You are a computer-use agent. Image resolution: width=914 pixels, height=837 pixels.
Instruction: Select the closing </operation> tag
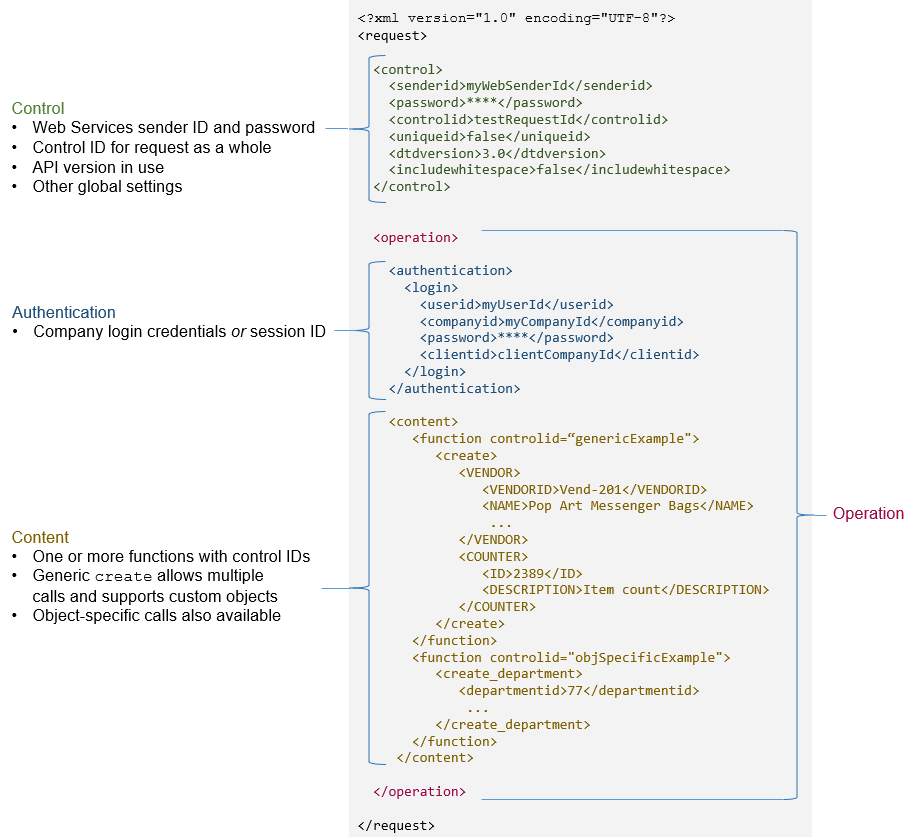(x=419, y=791)
